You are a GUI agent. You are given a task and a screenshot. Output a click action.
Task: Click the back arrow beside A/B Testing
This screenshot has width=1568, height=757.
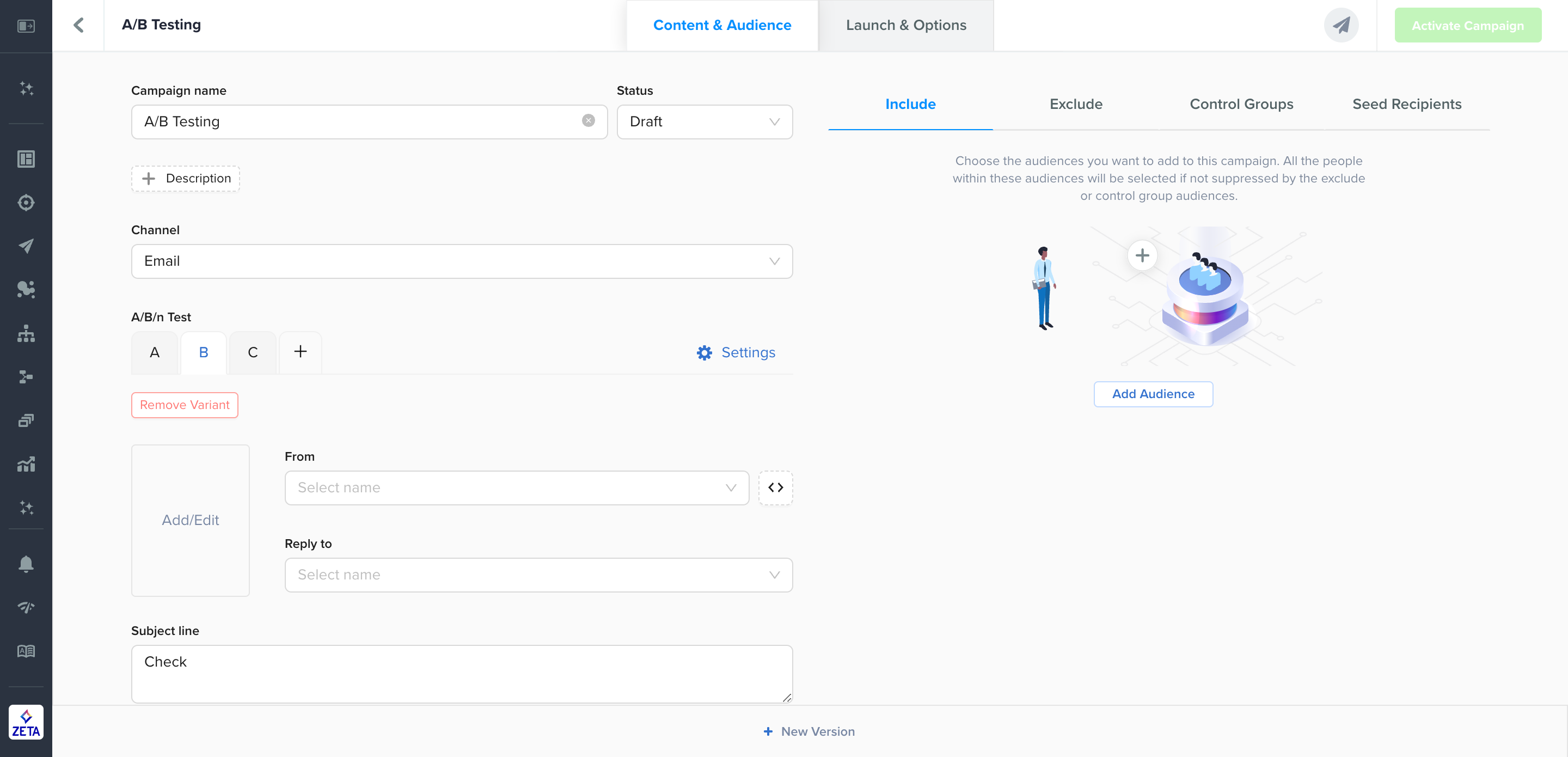pyautogui.click(x=78, y=25)
